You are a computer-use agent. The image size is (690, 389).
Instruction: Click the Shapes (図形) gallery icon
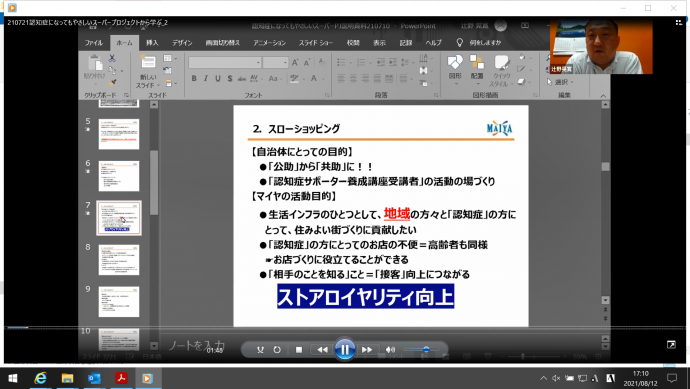pyautogui.click(x=455, y=62)
